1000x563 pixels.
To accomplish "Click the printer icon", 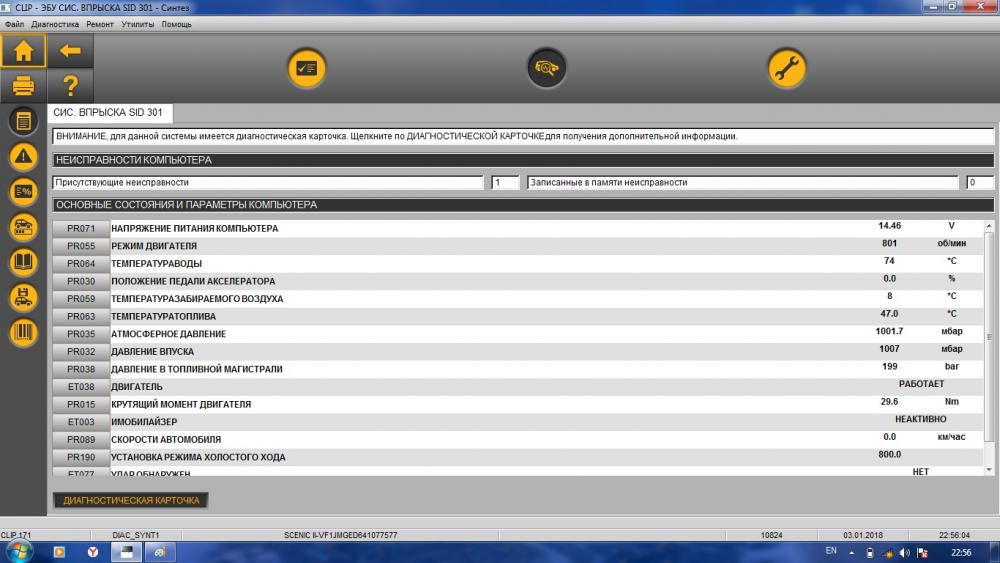I will click(24, 85).
